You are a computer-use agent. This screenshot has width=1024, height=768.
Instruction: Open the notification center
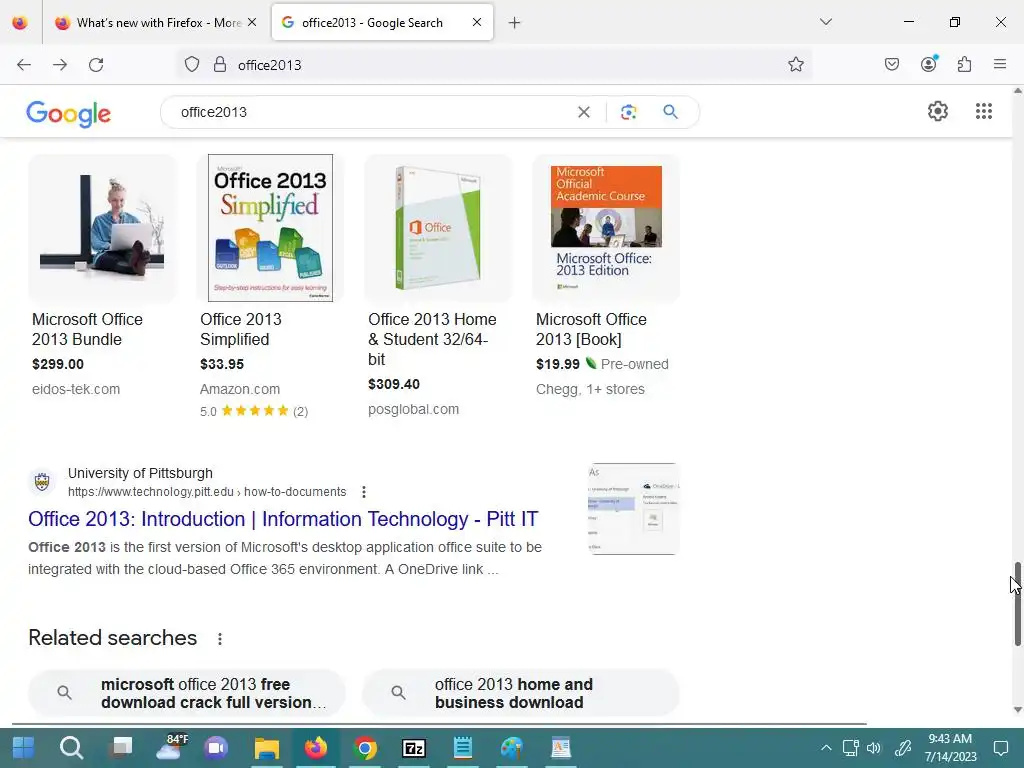[1000, 748]
